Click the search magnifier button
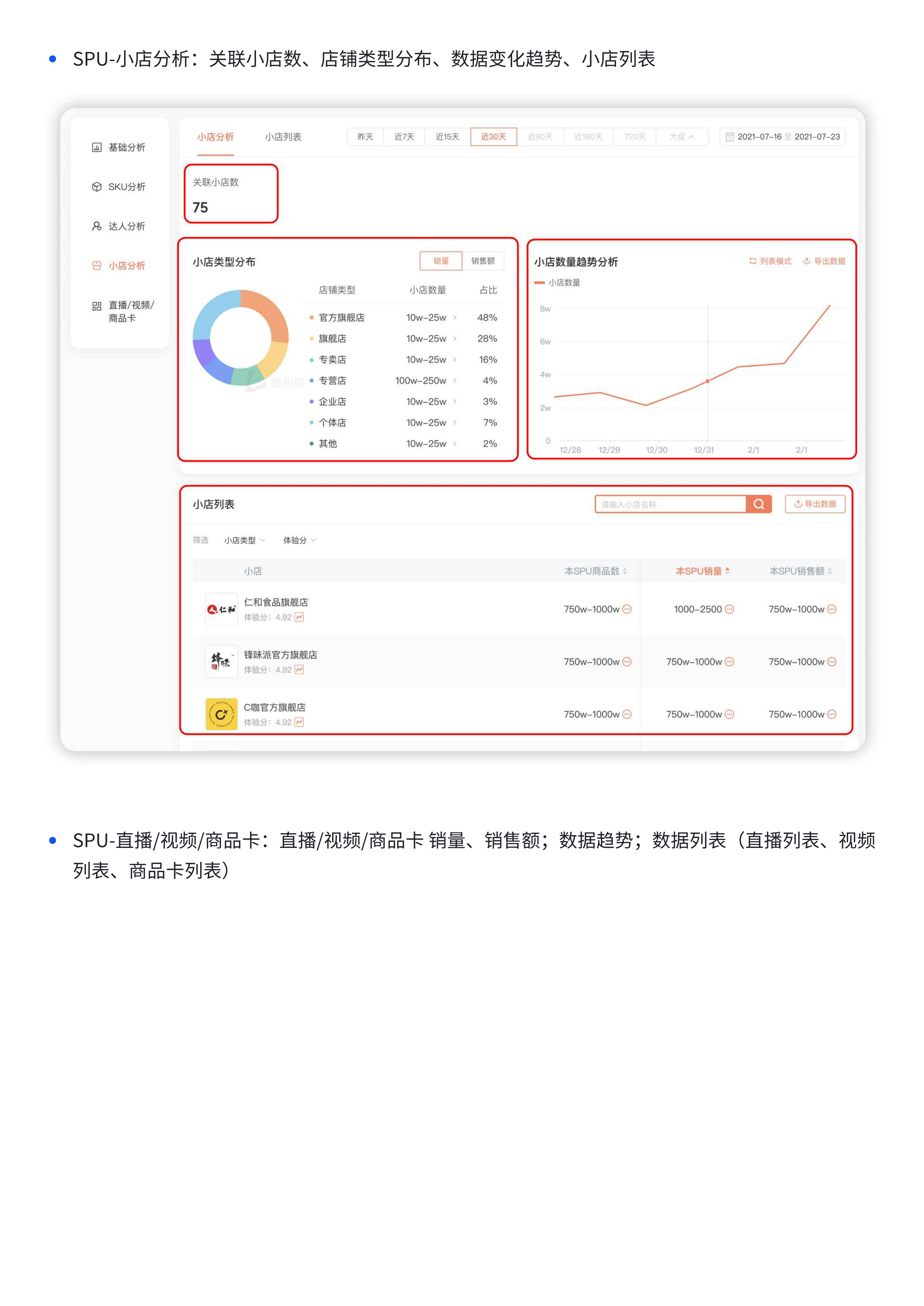The image size is (924, 1306). pyautogui.click(x=759, y=504)
